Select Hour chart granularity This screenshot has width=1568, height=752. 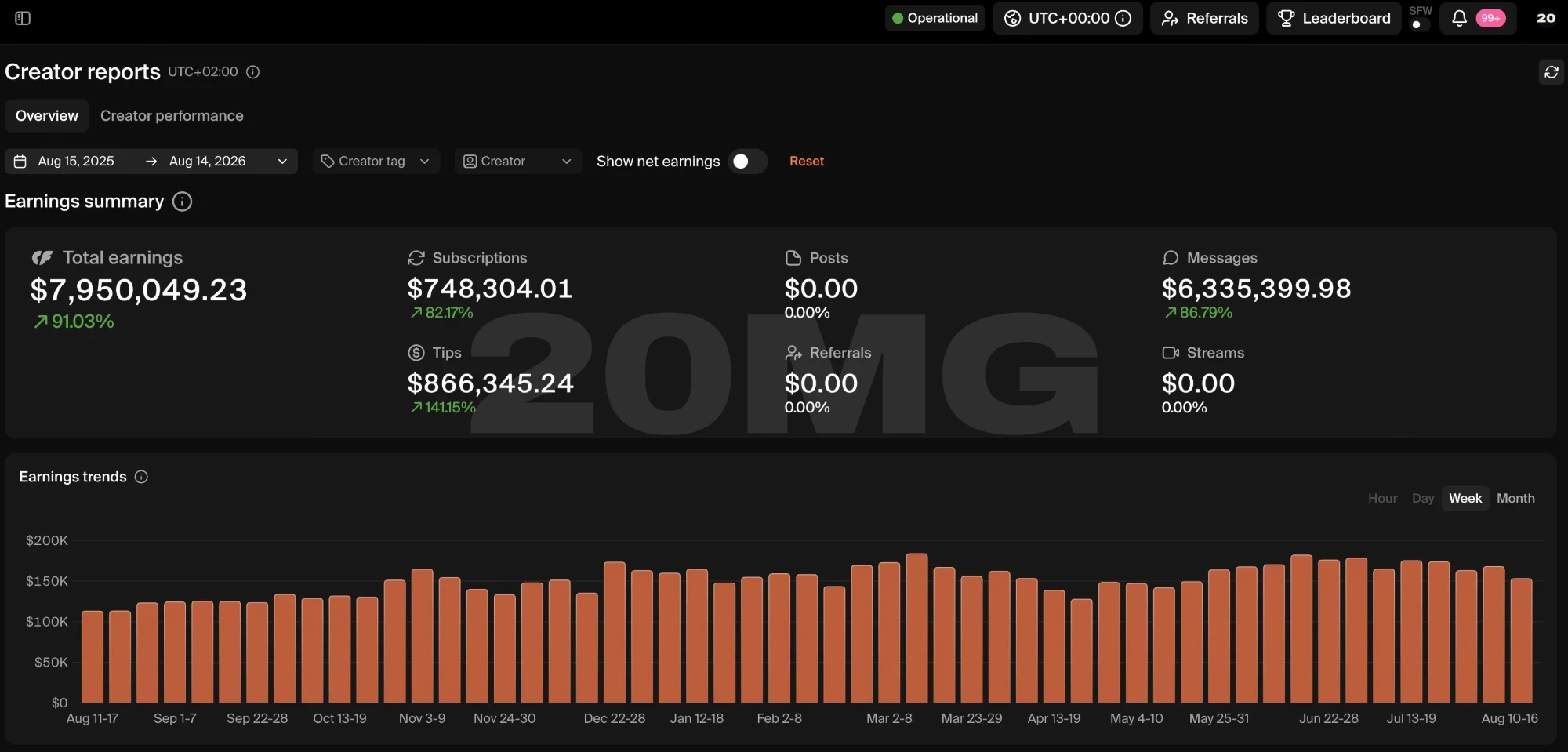coord(1382,499)
